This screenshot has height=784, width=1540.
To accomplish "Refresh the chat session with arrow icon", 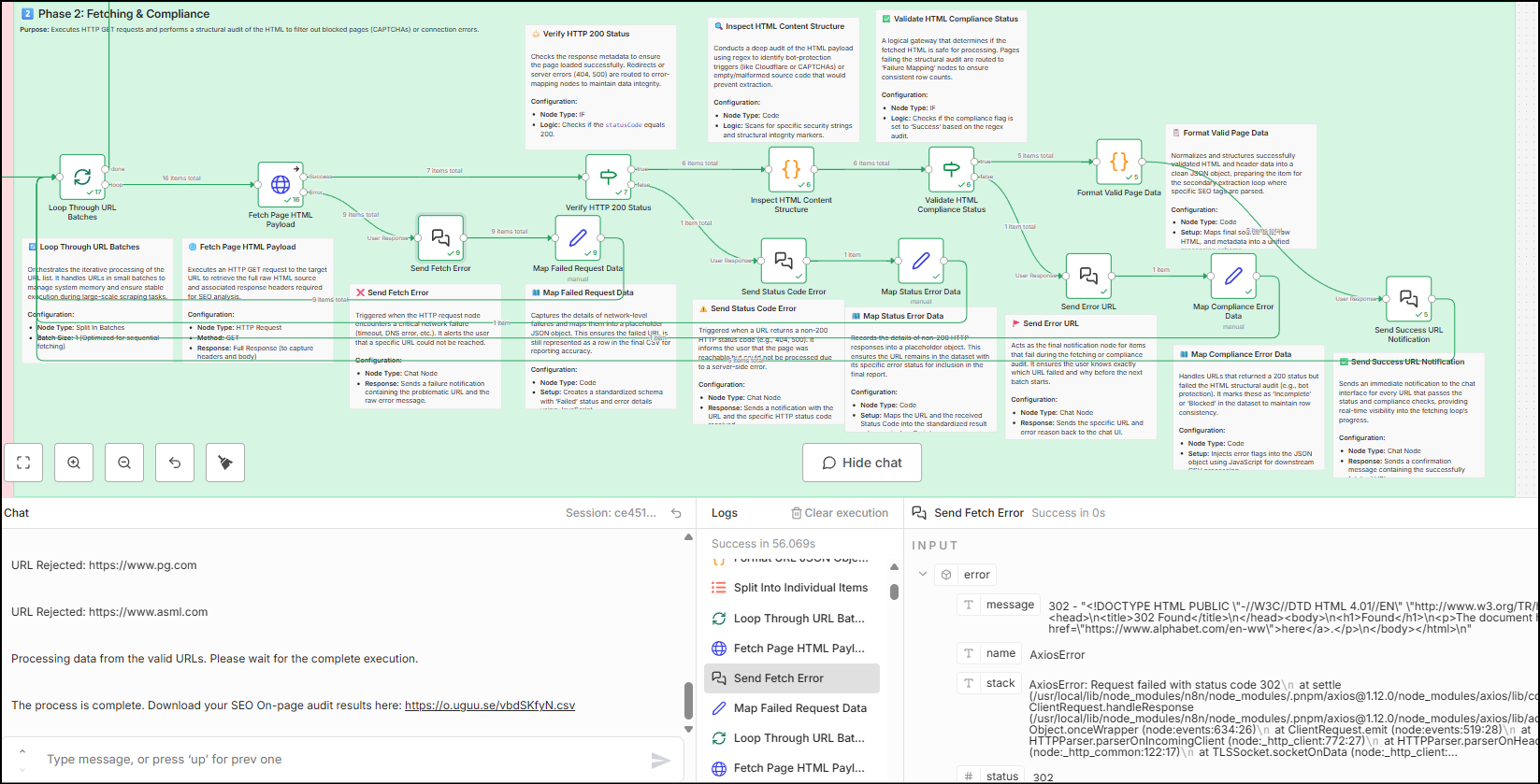I will [x=676, y=513].
